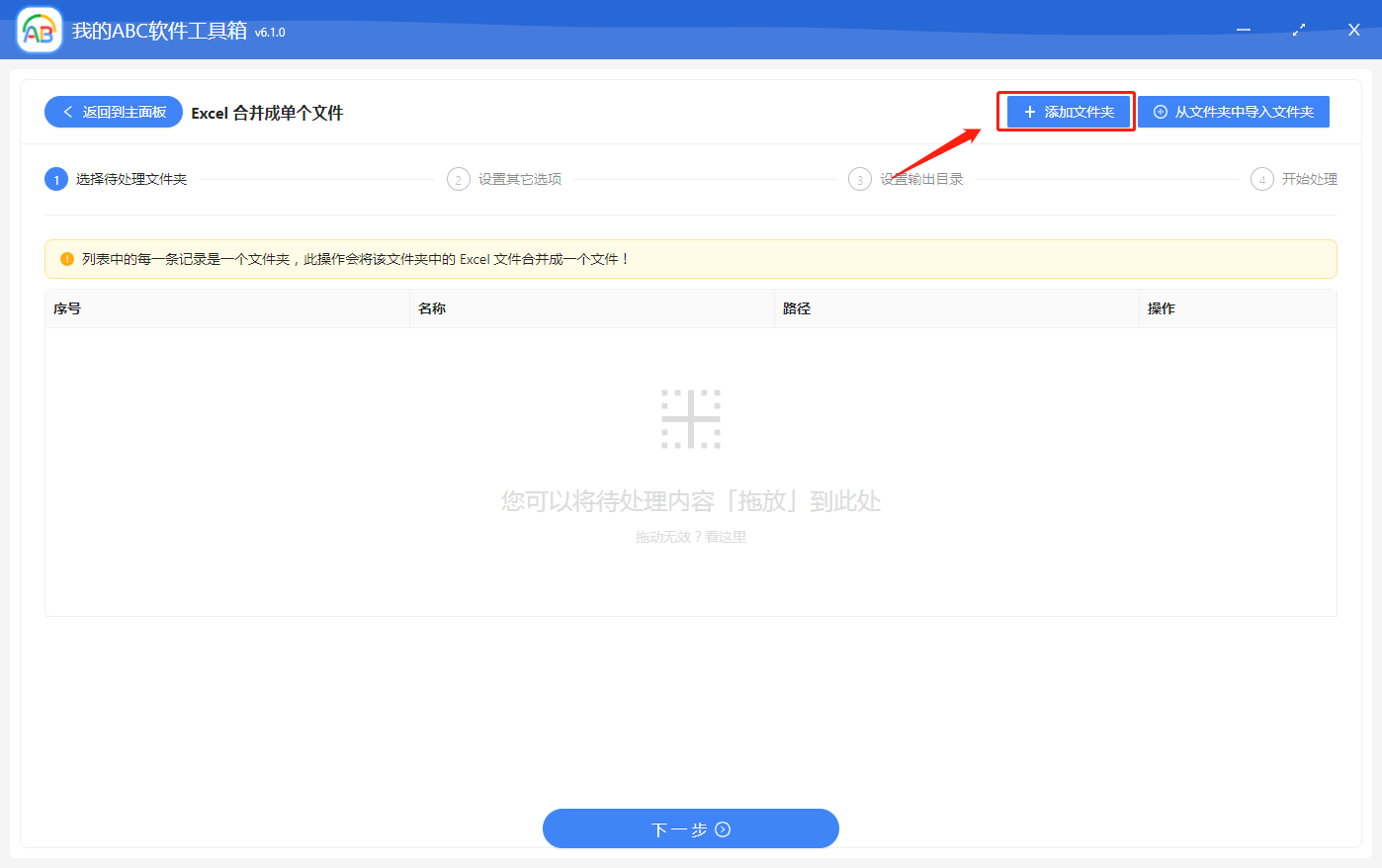Click the plus icon on 添加文件夹 button
The width and height of the screenshot is (1382, 868).
(x=1028, y=111)
